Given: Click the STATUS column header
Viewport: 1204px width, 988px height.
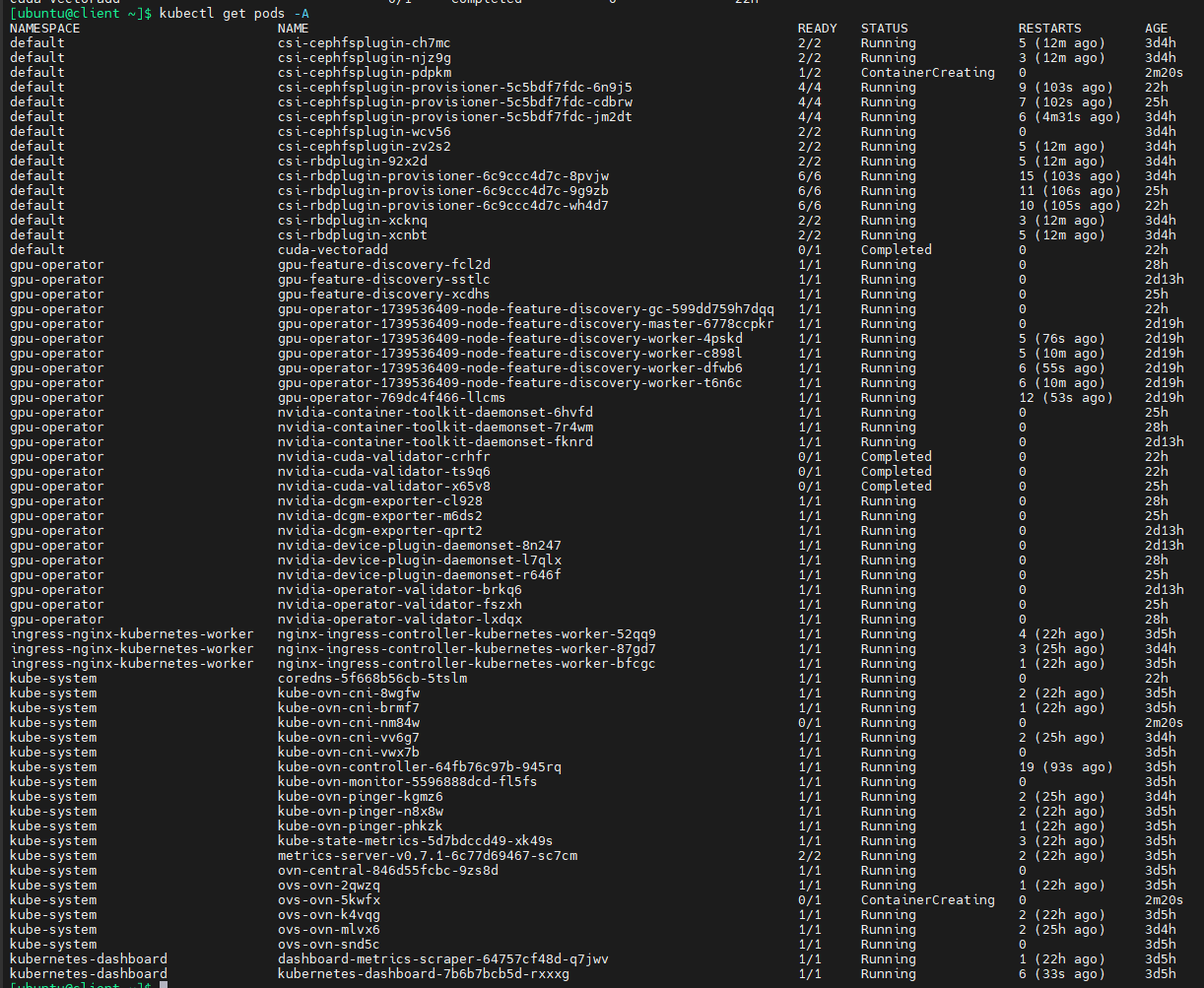Looking at the screenshot, I should (885, 29).
